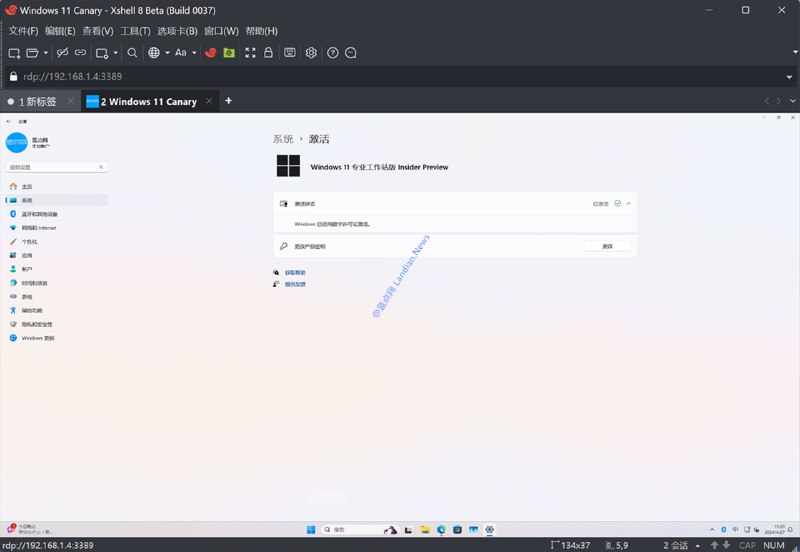Viewport: 800px width, 552px height.
Task: Close the Windows 11 Canary tab
Action: tap(209, 101)
